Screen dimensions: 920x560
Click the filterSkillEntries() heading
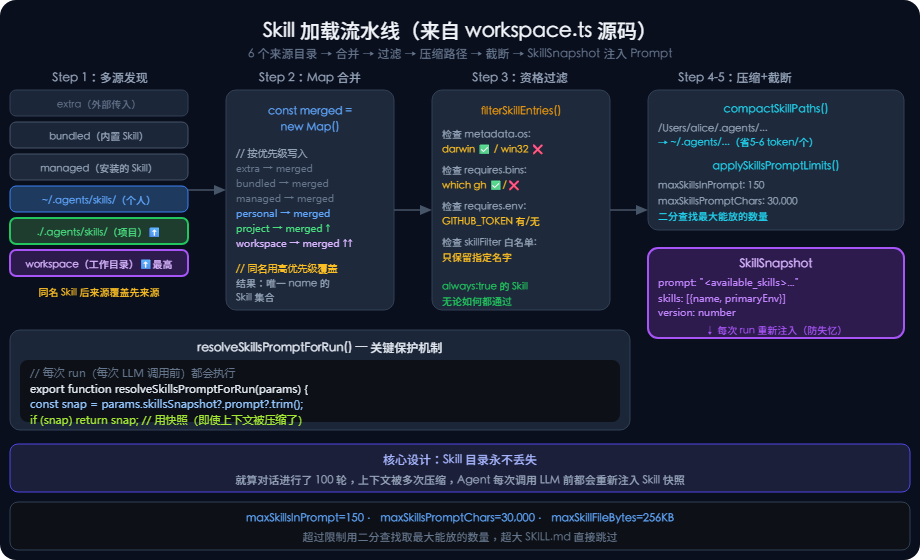coord(520,110)
